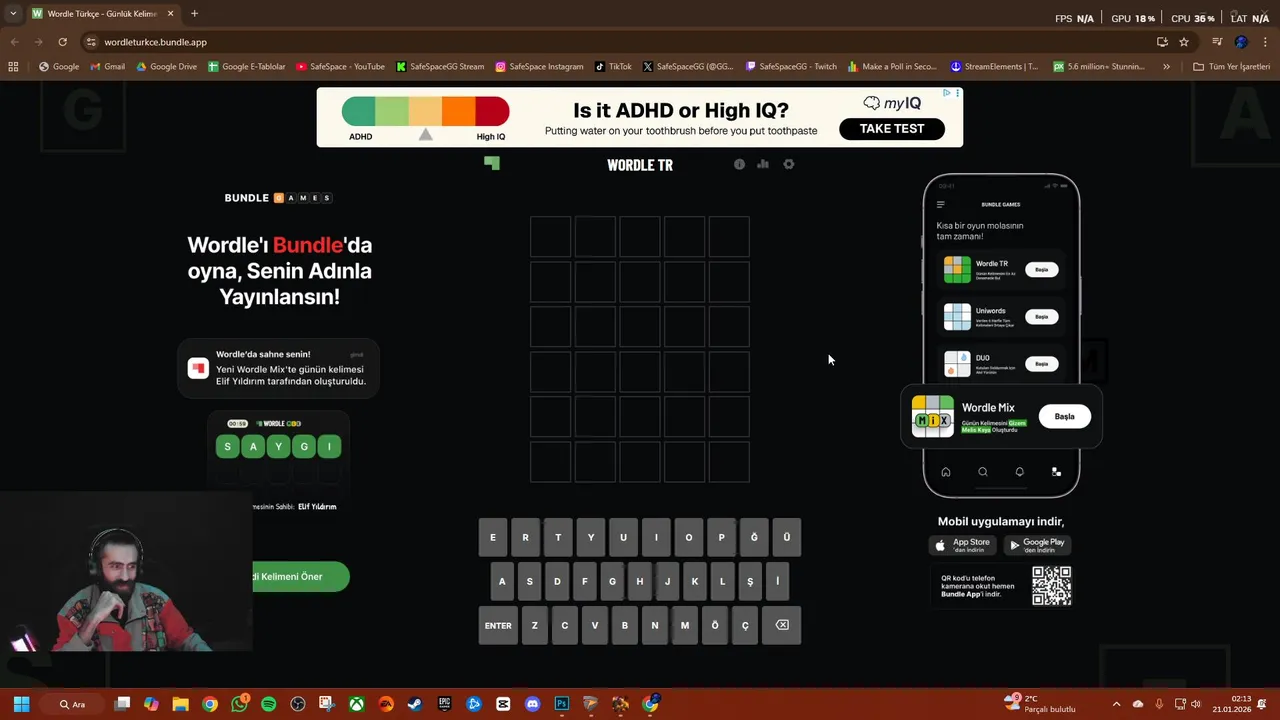The image size is (1280, 720).
Task: Open the TikTok bookmark
Action: pos(614,66)
